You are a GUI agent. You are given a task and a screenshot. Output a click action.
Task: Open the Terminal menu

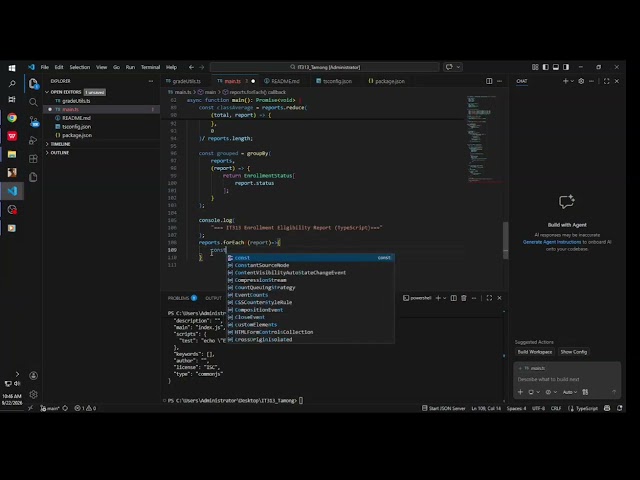click(150, 67)
